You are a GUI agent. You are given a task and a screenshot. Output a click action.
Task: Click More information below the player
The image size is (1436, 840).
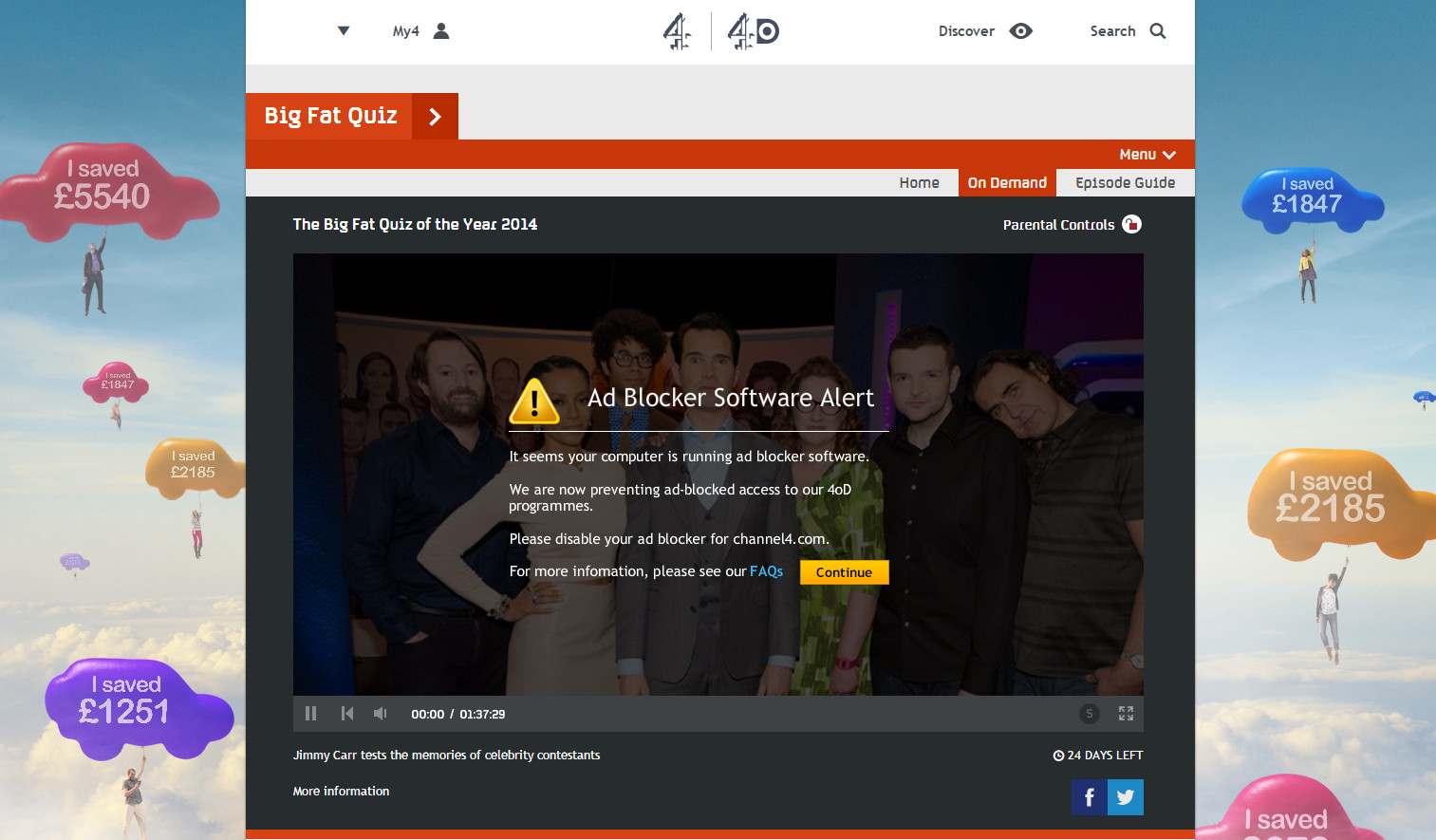click(341, 792)
